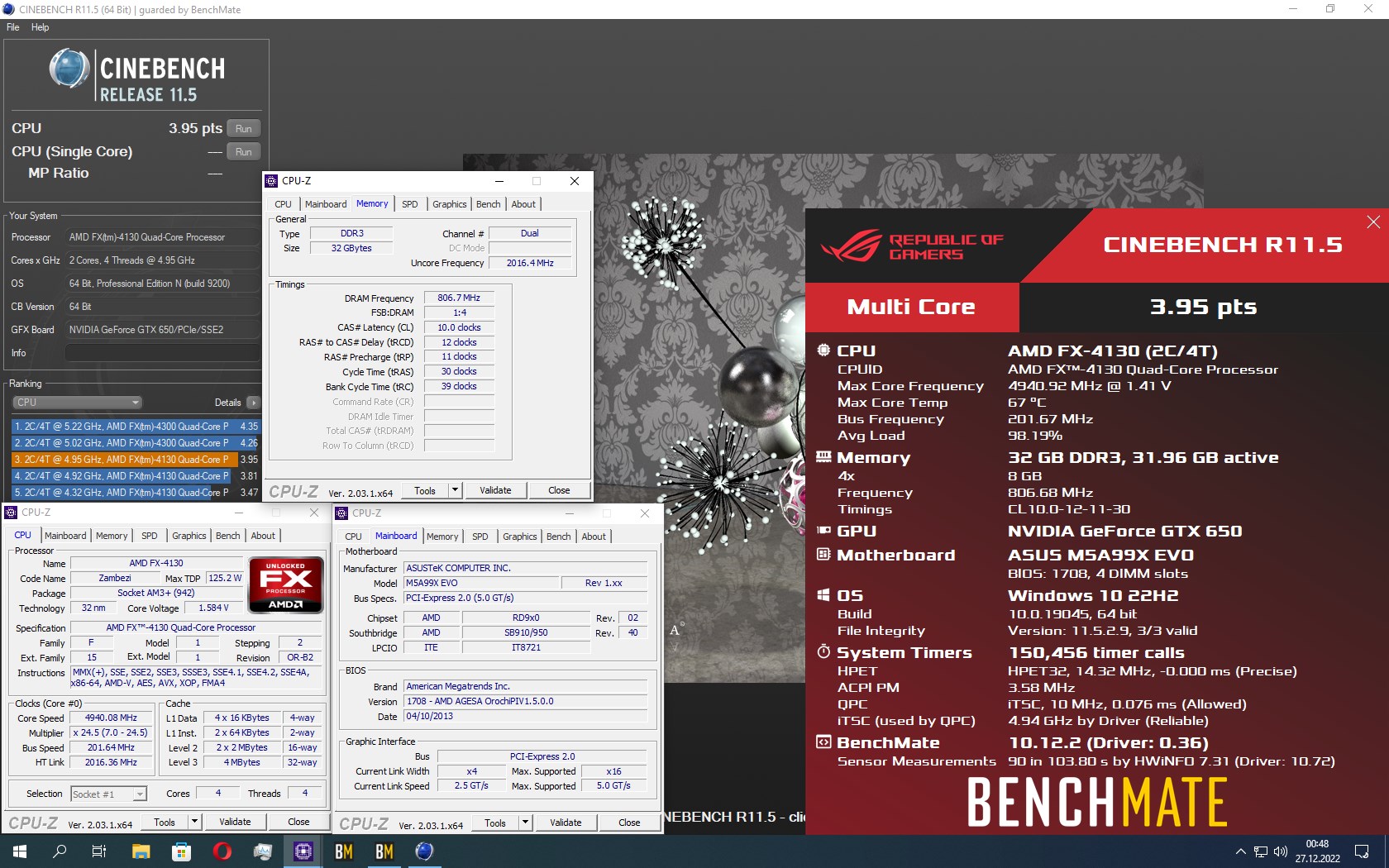Click the Core Speed 4940.08 MHz value
The width and height of the screenshot is (1389, 868).
(112, 718)
